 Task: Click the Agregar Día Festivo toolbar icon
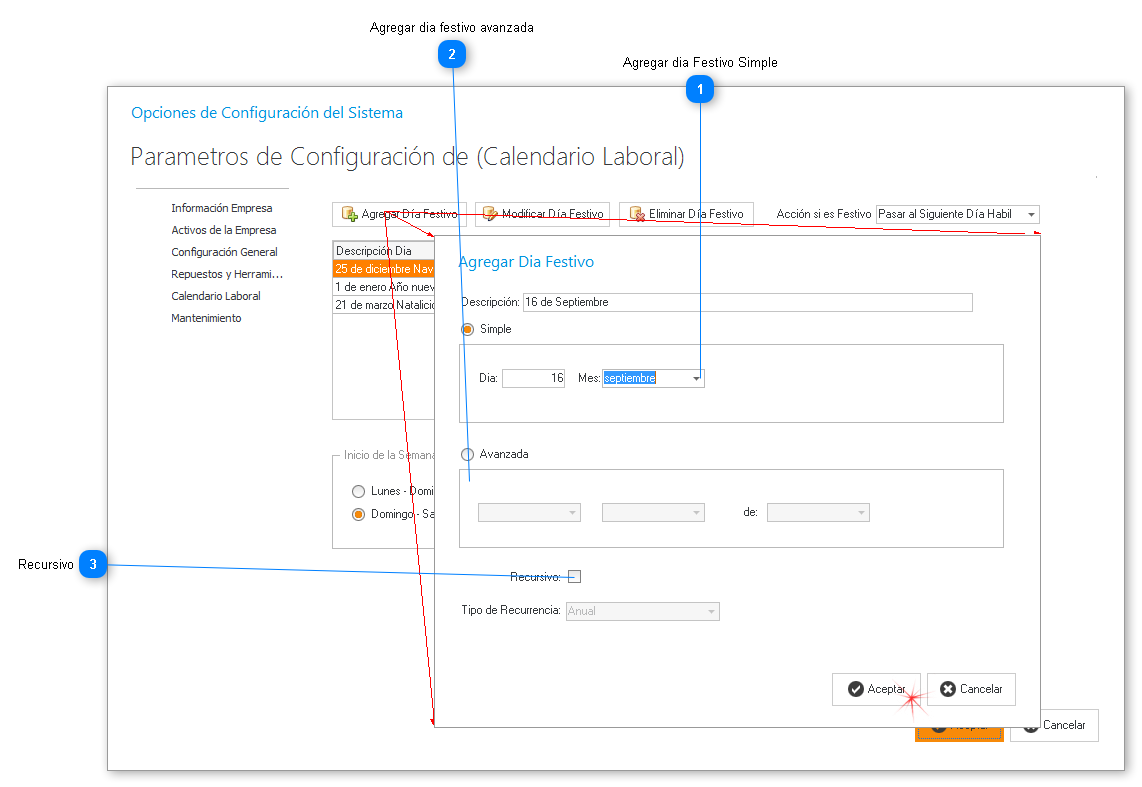point(349,214)
